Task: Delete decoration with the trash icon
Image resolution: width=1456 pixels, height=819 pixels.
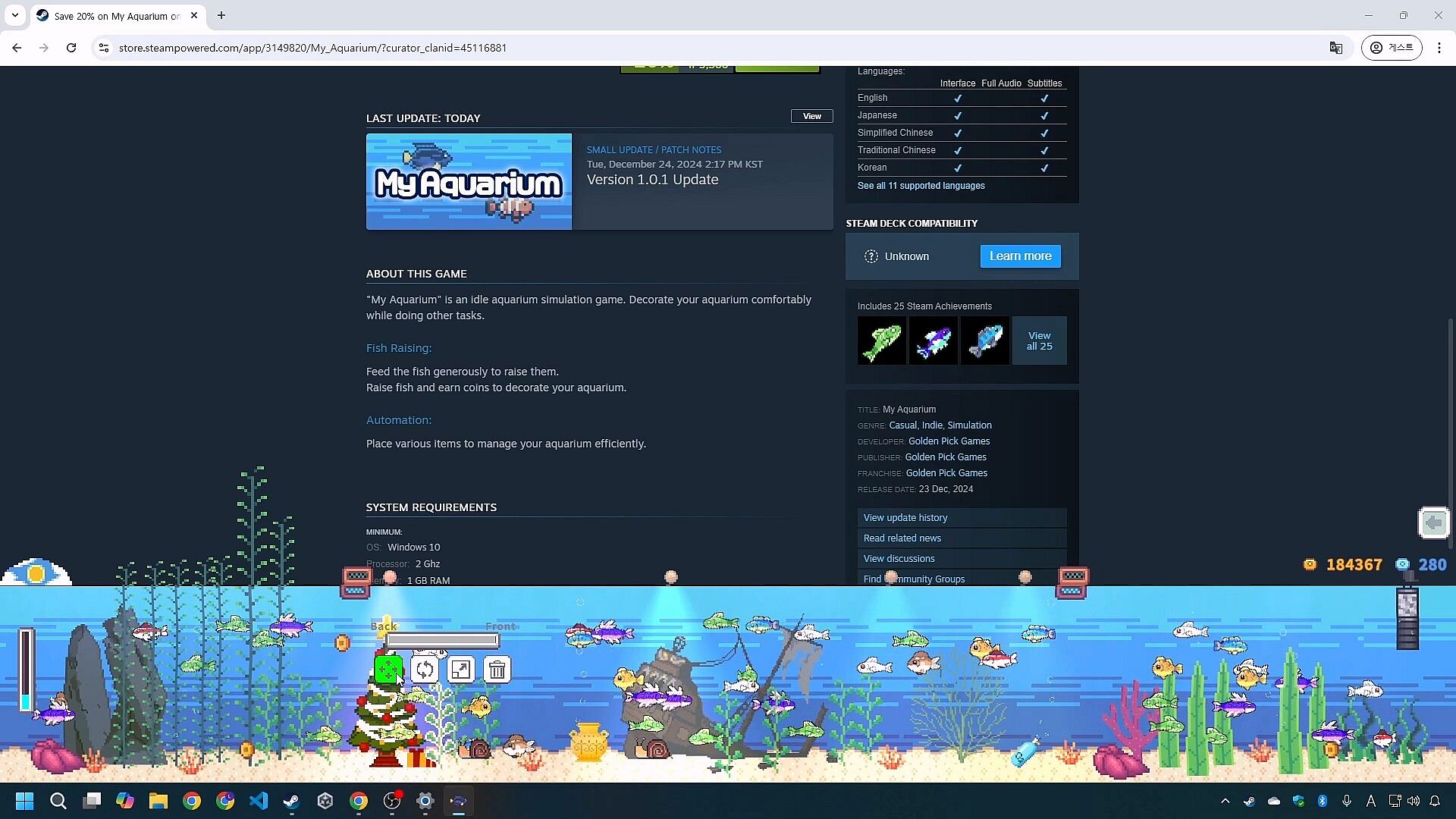Action: (x=497, y=670)
